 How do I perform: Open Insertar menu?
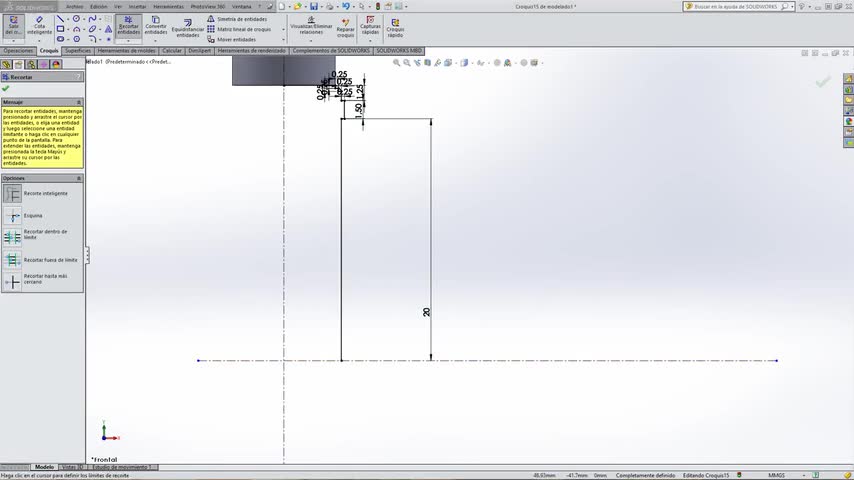[x=137, y=7]
